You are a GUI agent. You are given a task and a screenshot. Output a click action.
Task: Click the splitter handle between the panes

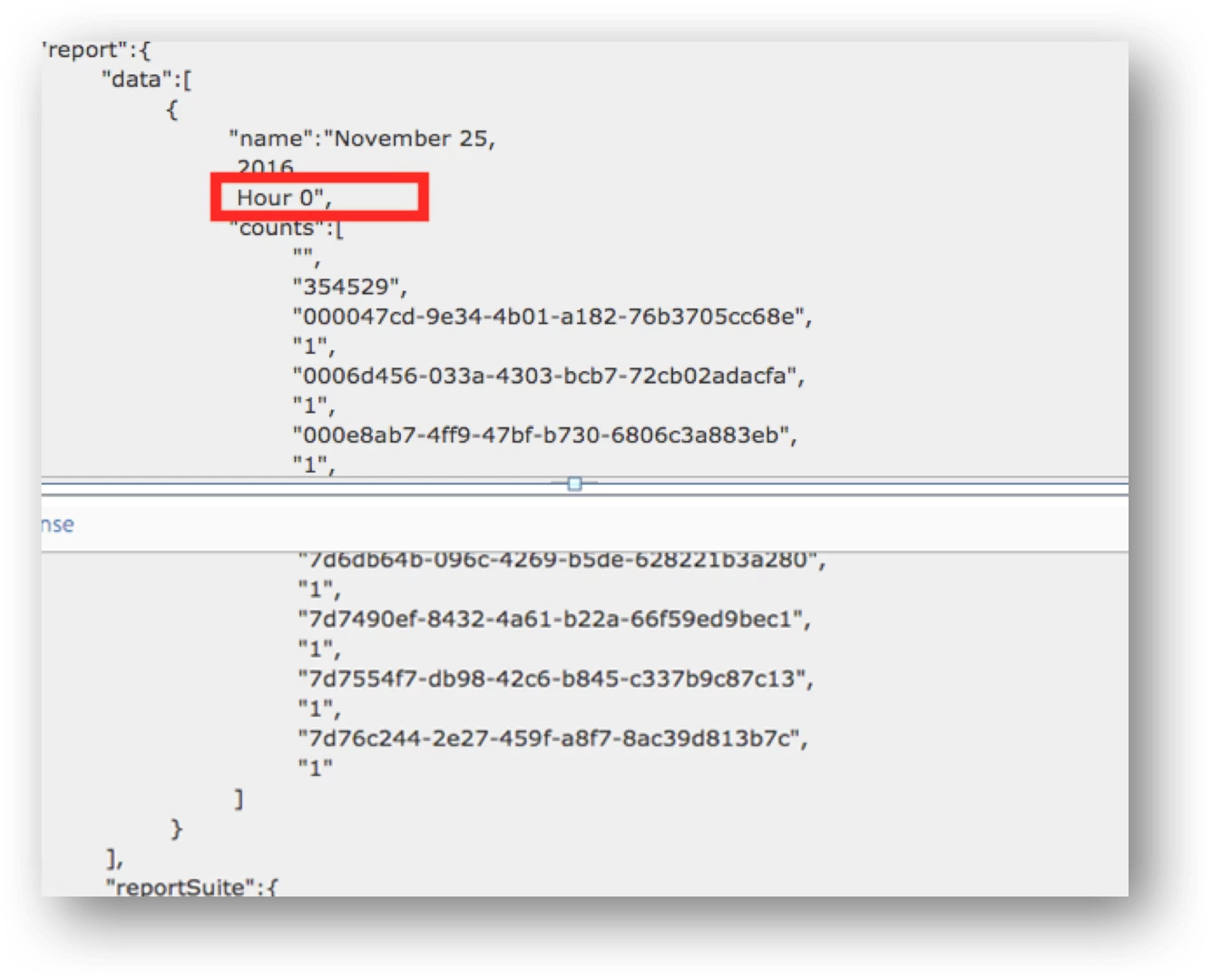click(574, 485)
